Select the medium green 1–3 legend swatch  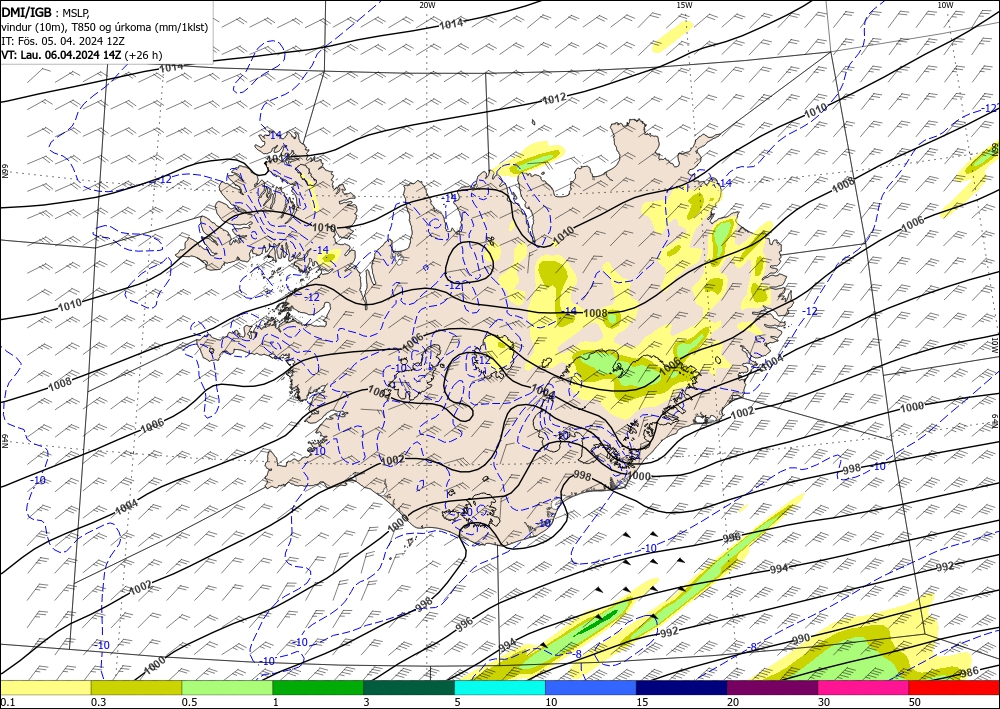pyautogui.click(x=318, y=688)
